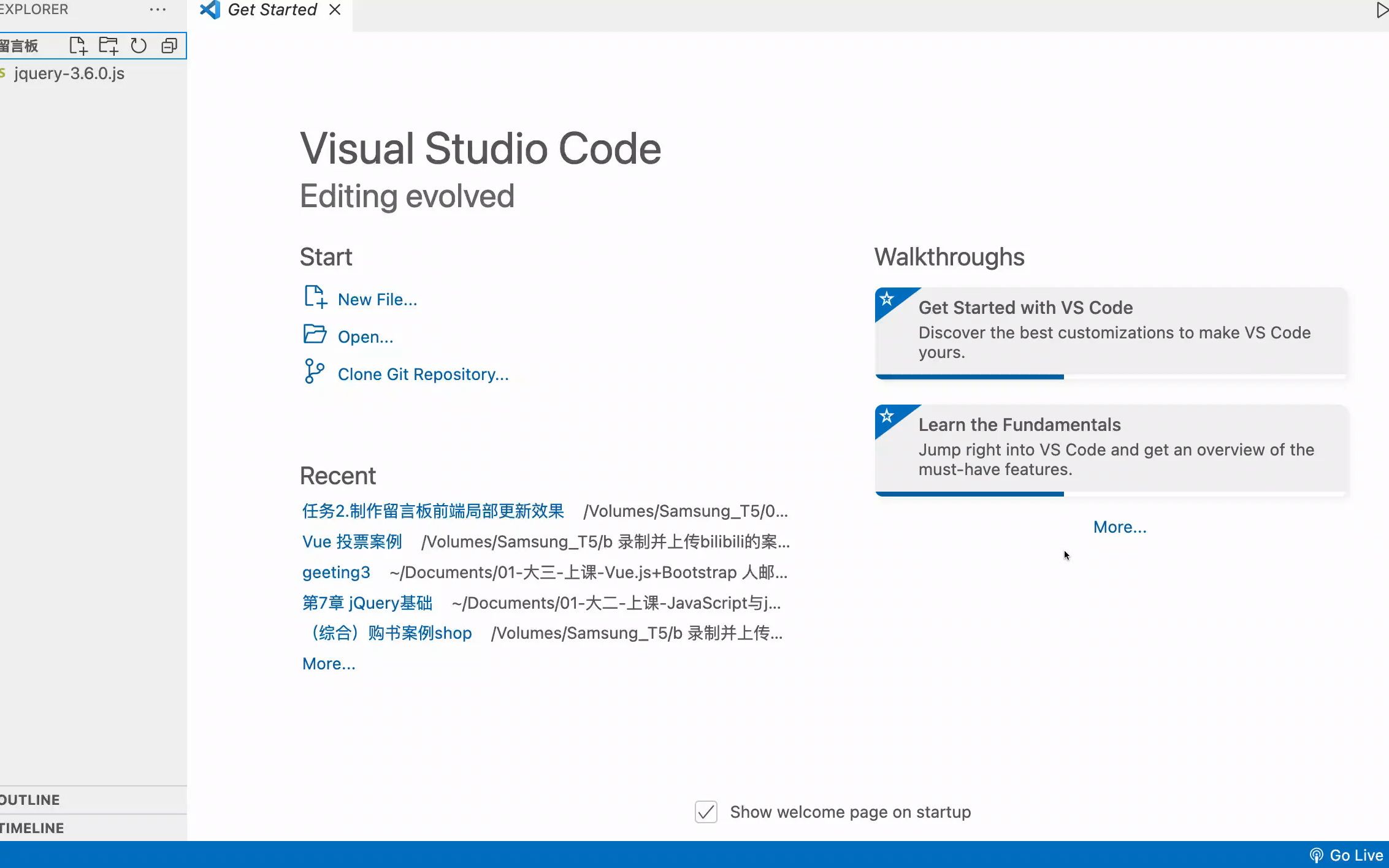The height and width of the screenshot is (868, 1389).
Task: Click the Open... link
Action: [365, 337]
